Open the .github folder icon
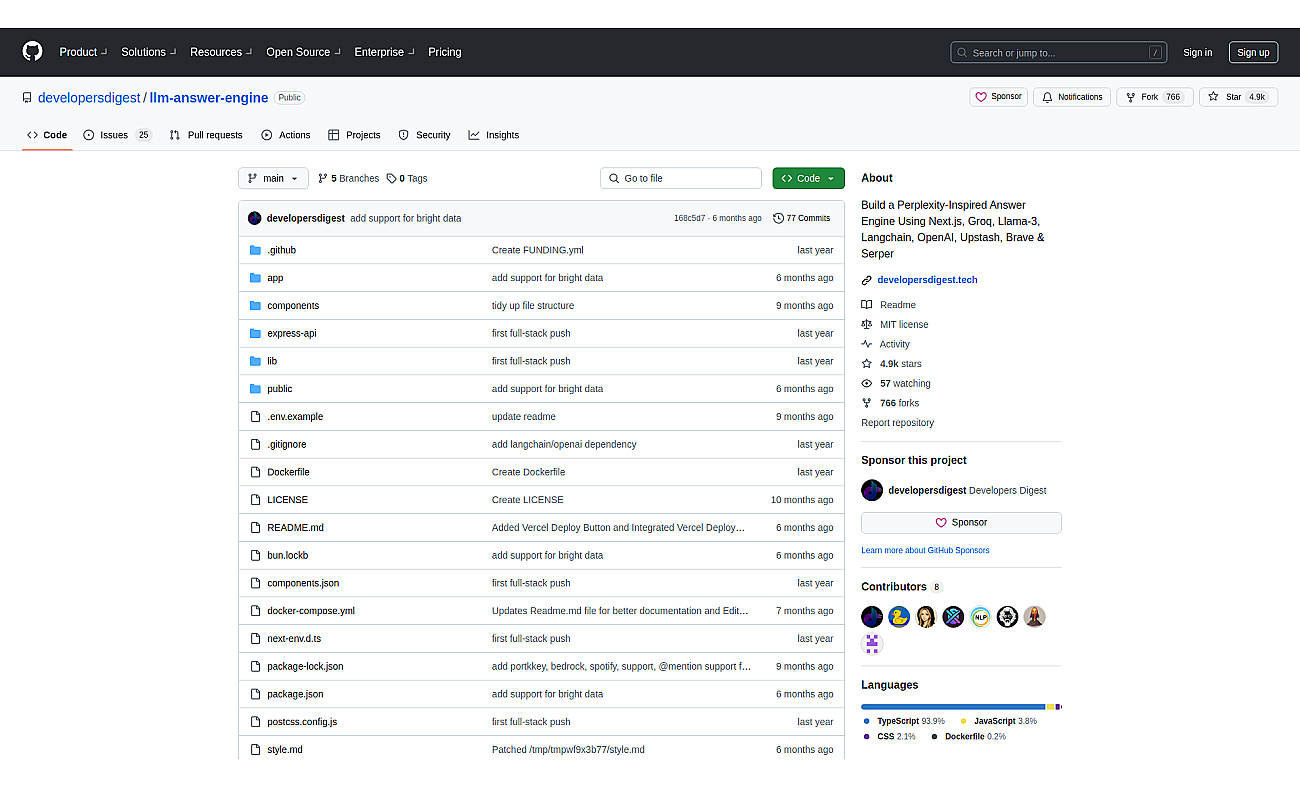The width and height of the screenshot is (1300, 788). [255, 250]
